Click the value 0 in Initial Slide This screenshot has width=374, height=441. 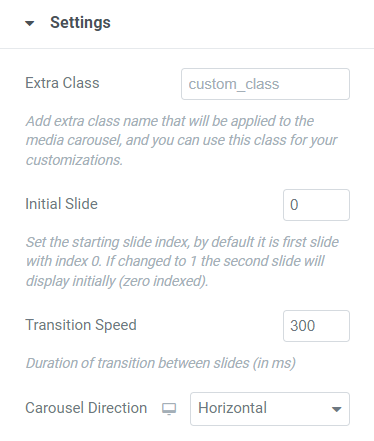[x=294, y=205]
